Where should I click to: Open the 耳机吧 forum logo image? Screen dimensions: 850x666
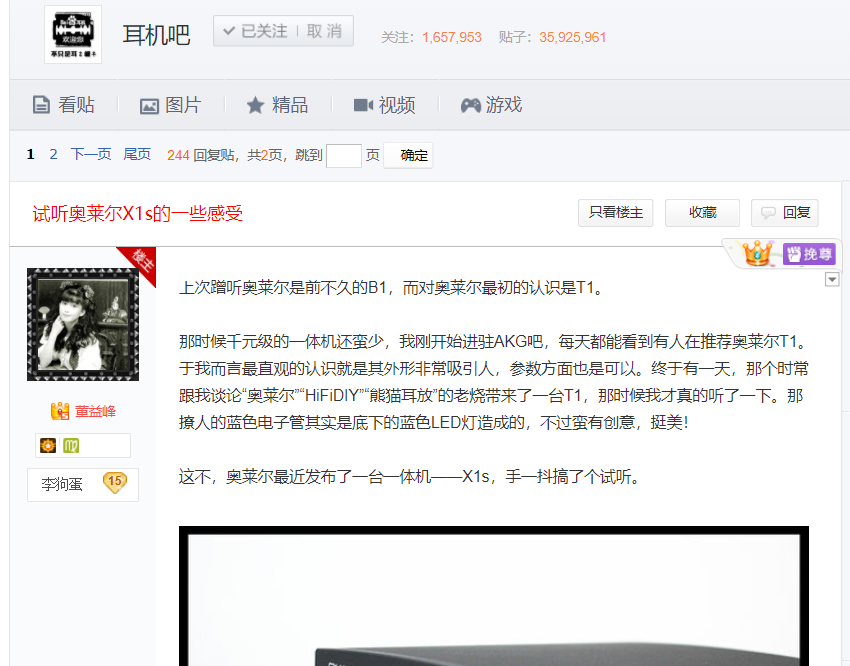73,34
